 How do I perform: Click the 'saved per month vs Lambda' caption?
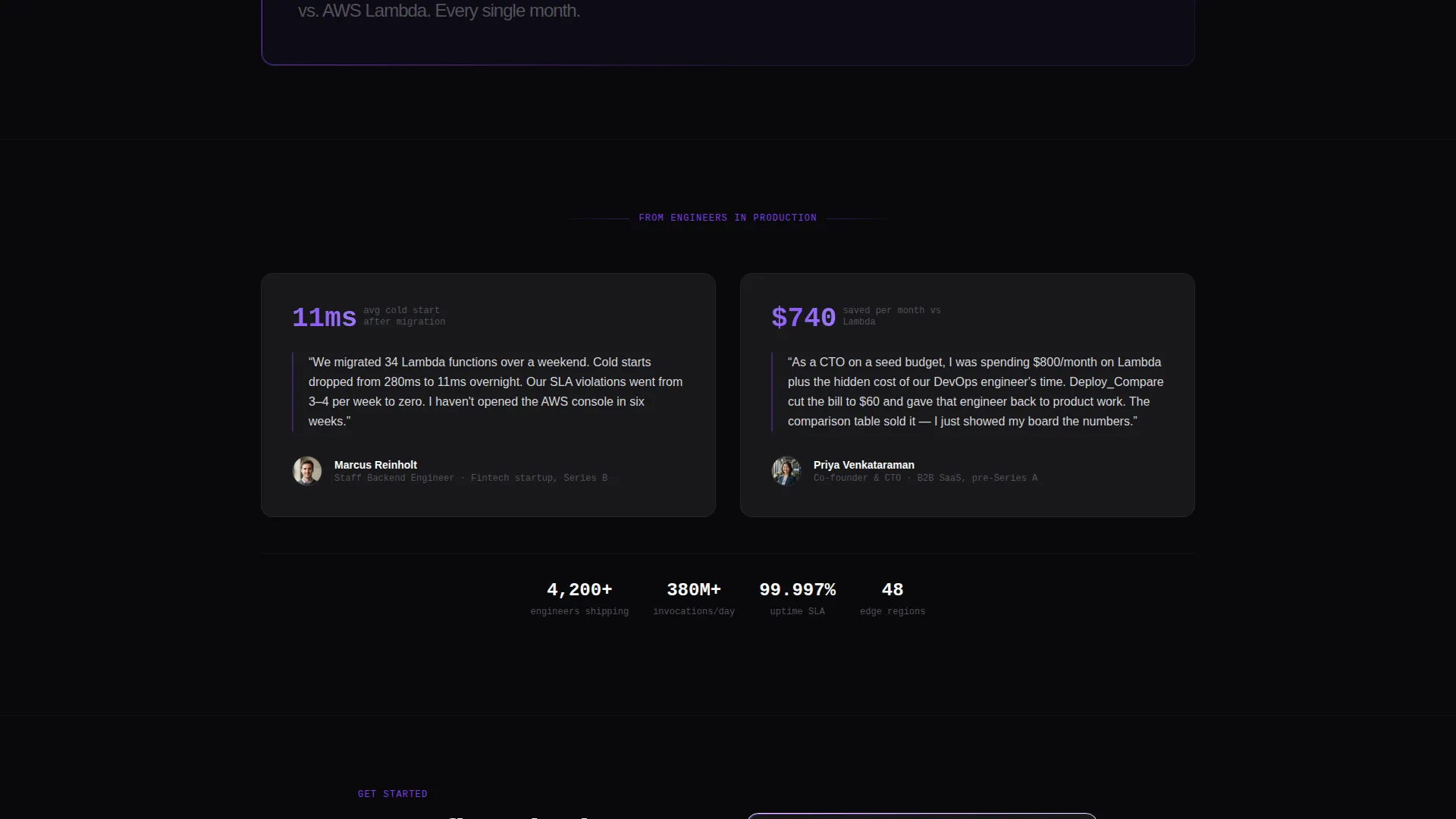coord(892,316)
